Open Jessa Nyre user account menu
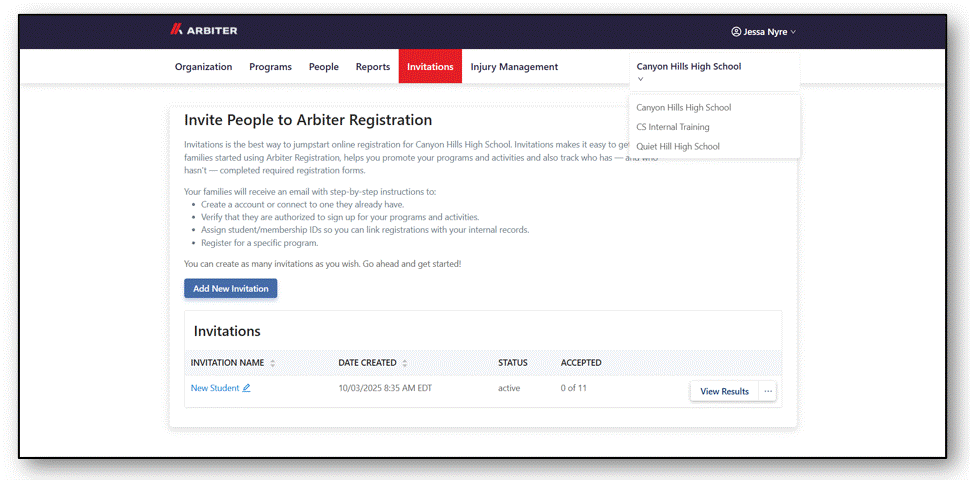This screenshot has width=970, height=480. (x=763, y=32)
